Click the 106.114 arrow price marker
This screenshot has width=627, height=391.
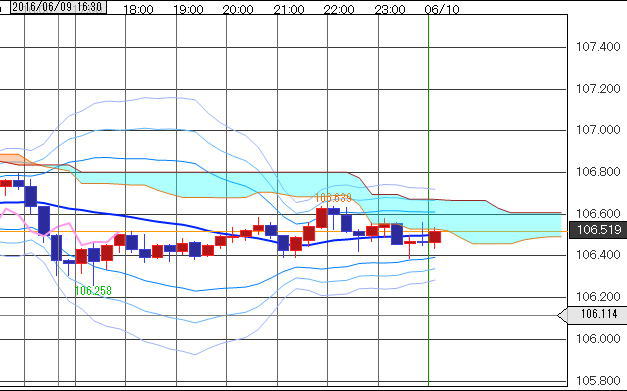593,315
